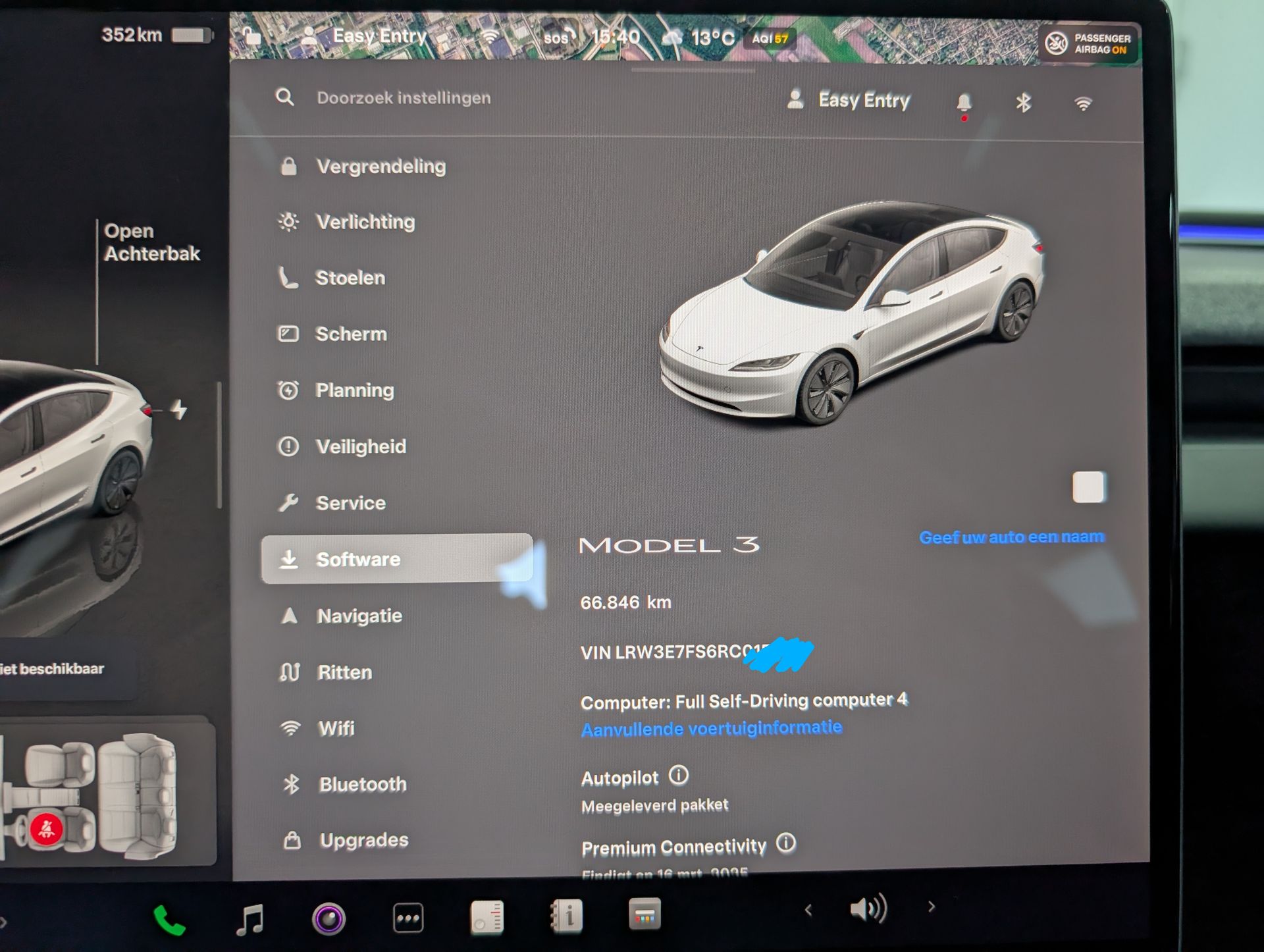1264x952 pixels.
Task: Tap the Passenger Airbag On indicator
Action: [1088, 43]
